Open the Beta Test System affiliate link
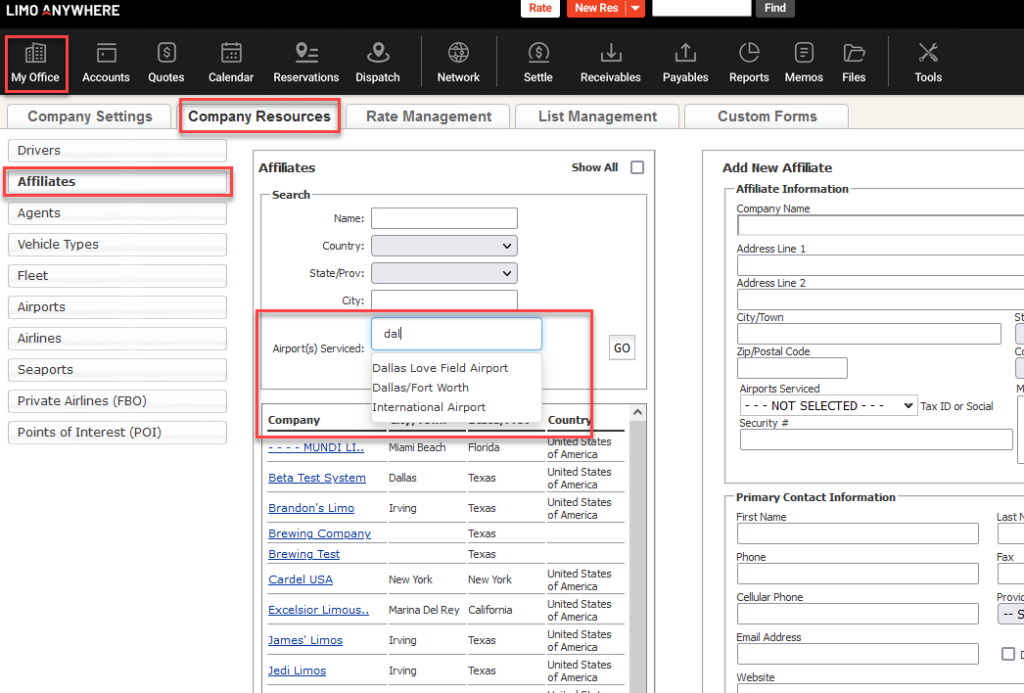This screenshot has width=1024, height=693. (317, 478)
